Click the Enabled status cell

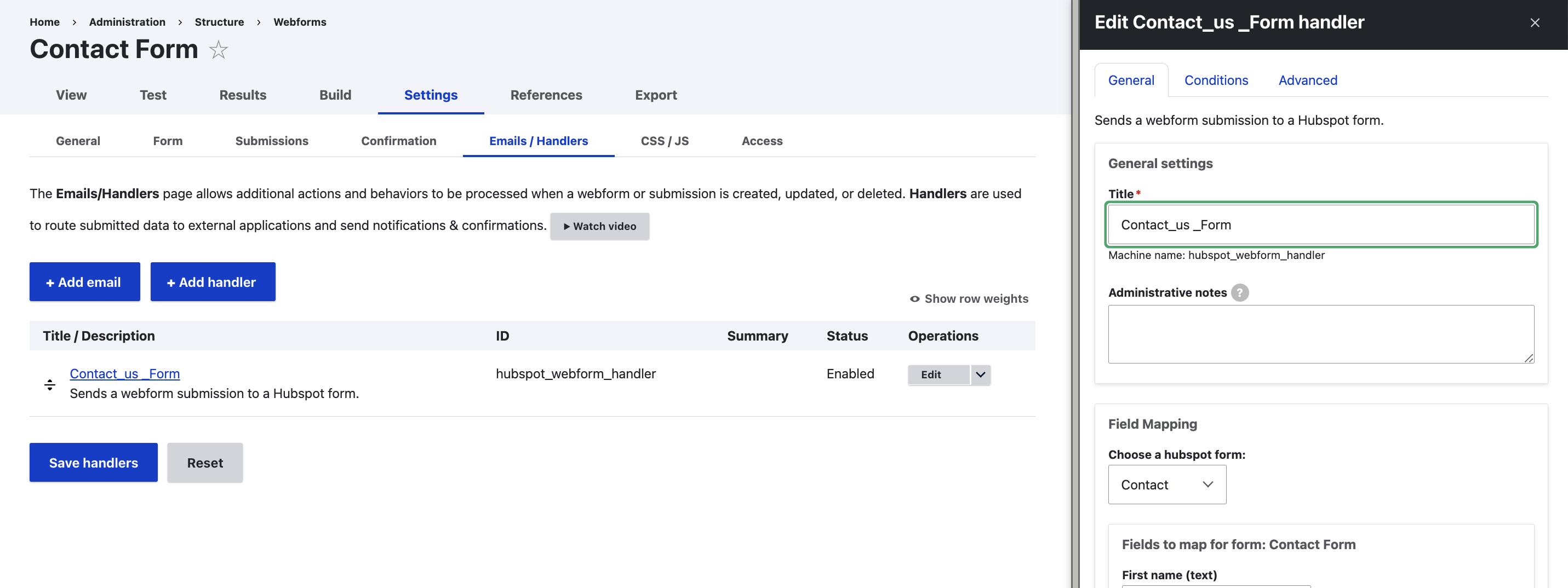[850, 373]
